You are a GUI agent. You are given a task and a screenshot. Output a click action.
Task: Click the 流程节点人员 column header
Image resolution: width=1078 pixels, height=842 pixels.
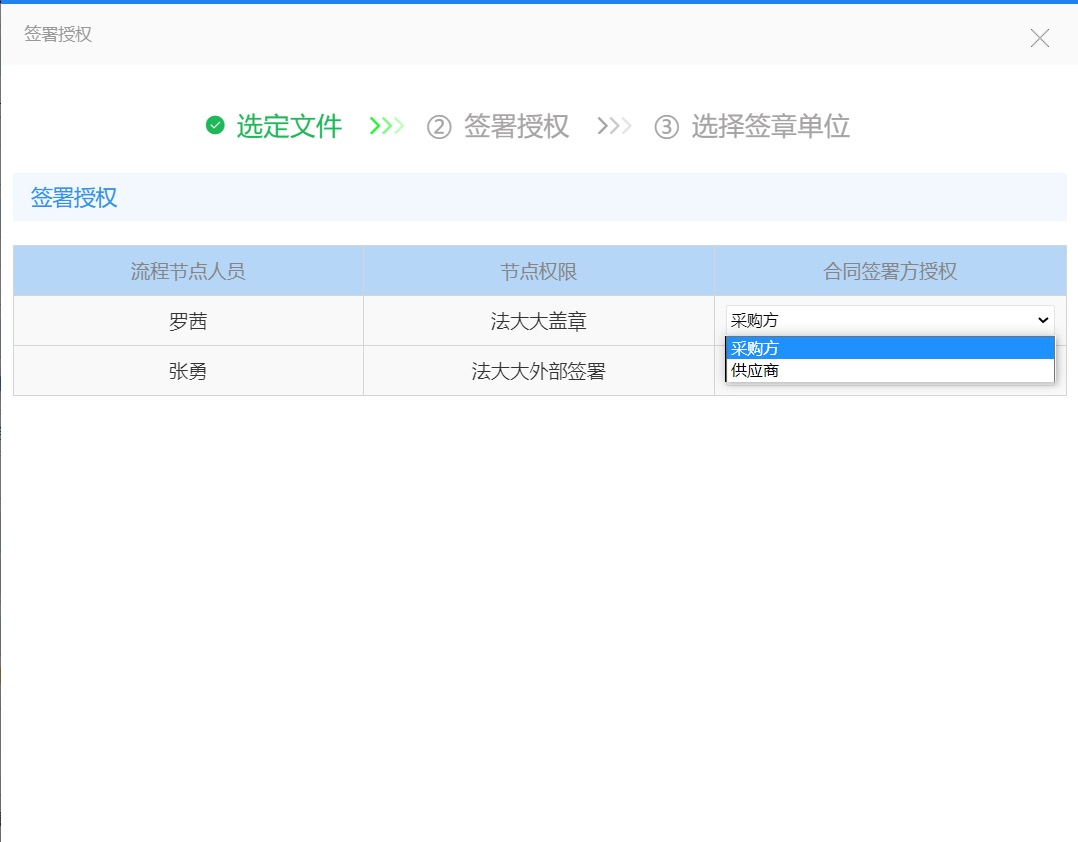tap(188, 271)
